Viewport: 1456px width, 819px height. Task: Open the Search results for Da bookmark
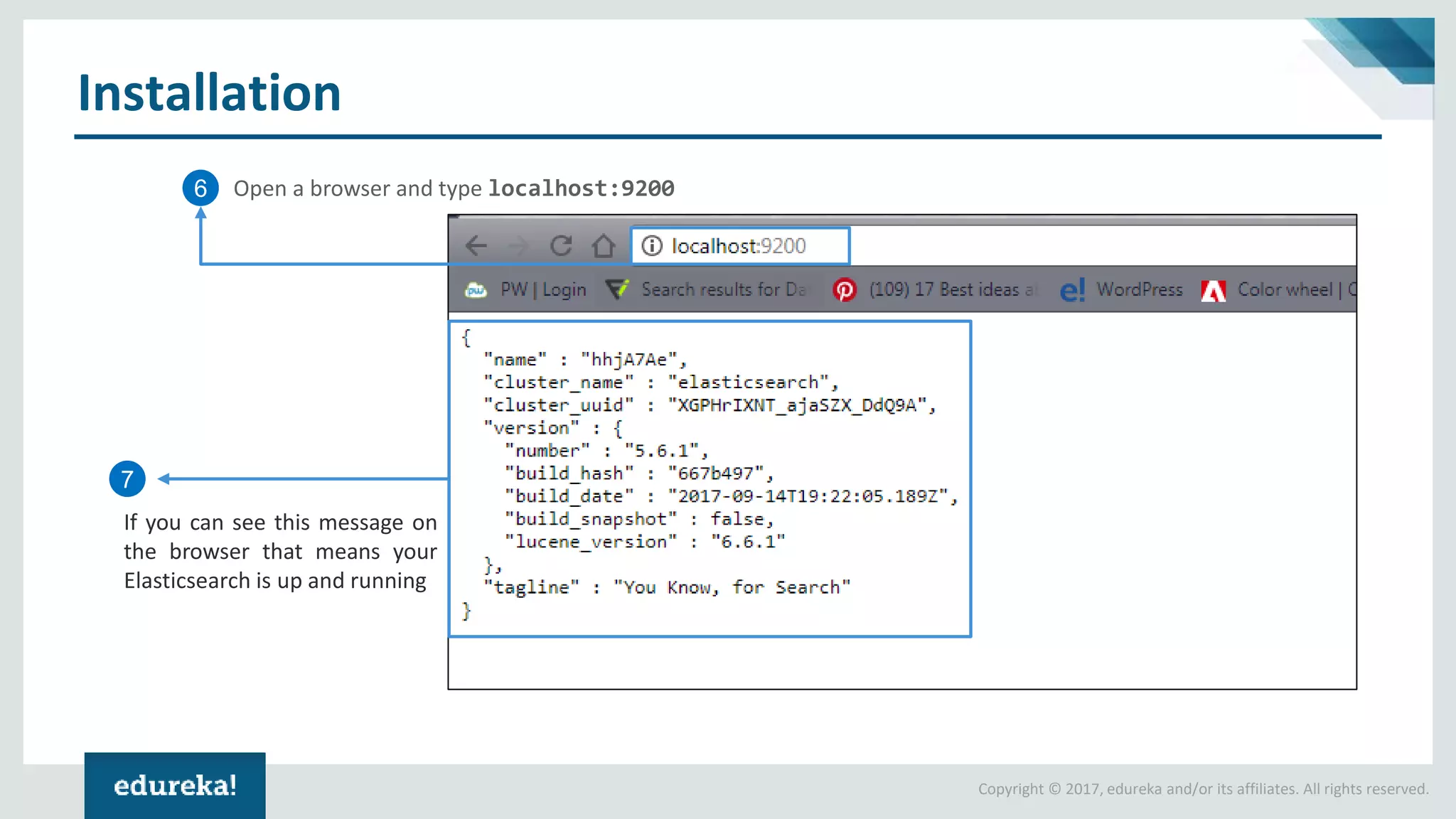pyautogui.click(x=724, y=290)
